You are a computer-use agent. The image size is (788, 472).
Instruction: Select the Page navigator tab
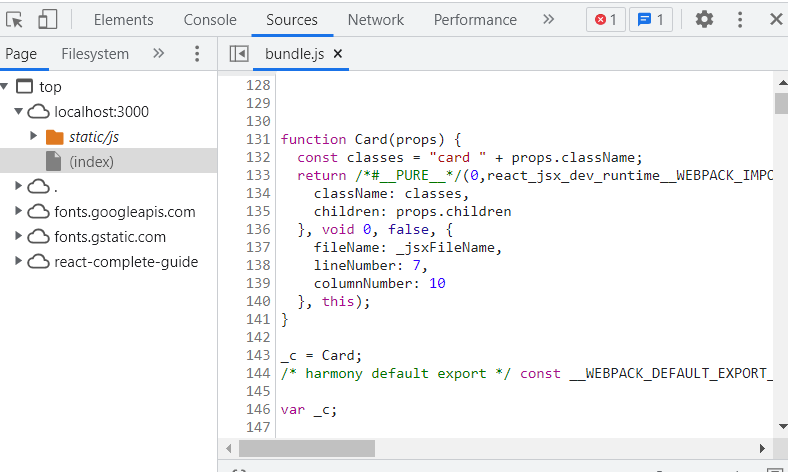(x=21, y=54)
